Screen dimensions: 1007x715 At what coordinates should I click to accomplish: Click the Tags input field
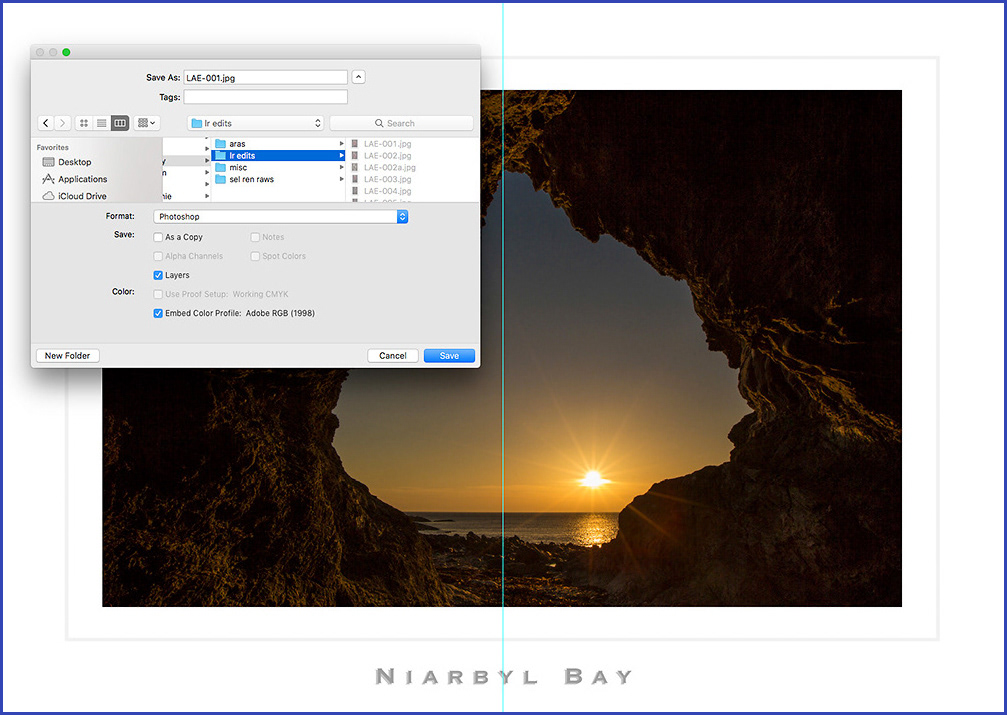[265, 97]
